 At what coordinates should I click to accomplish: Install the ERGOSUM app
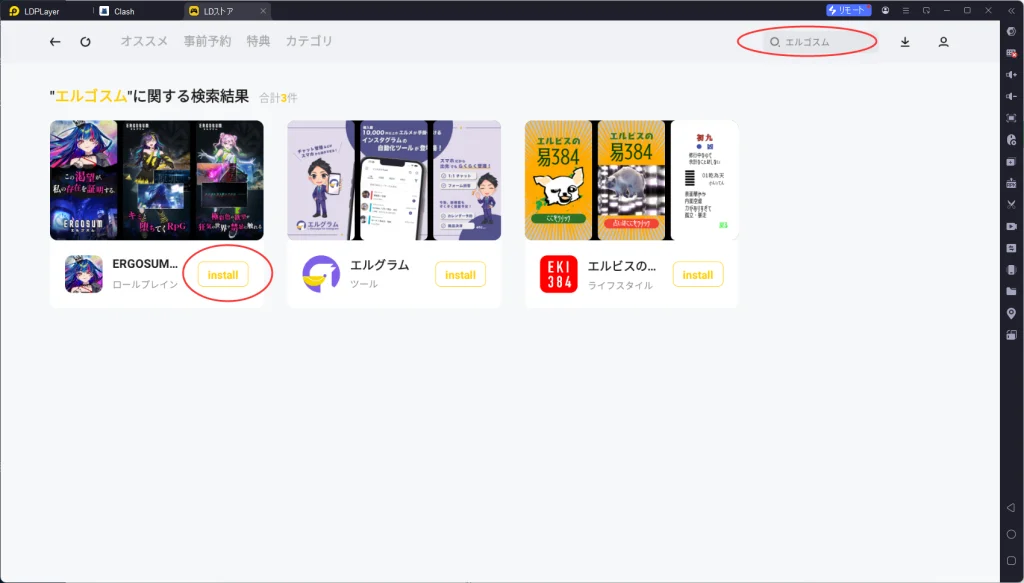pos(223,275)
